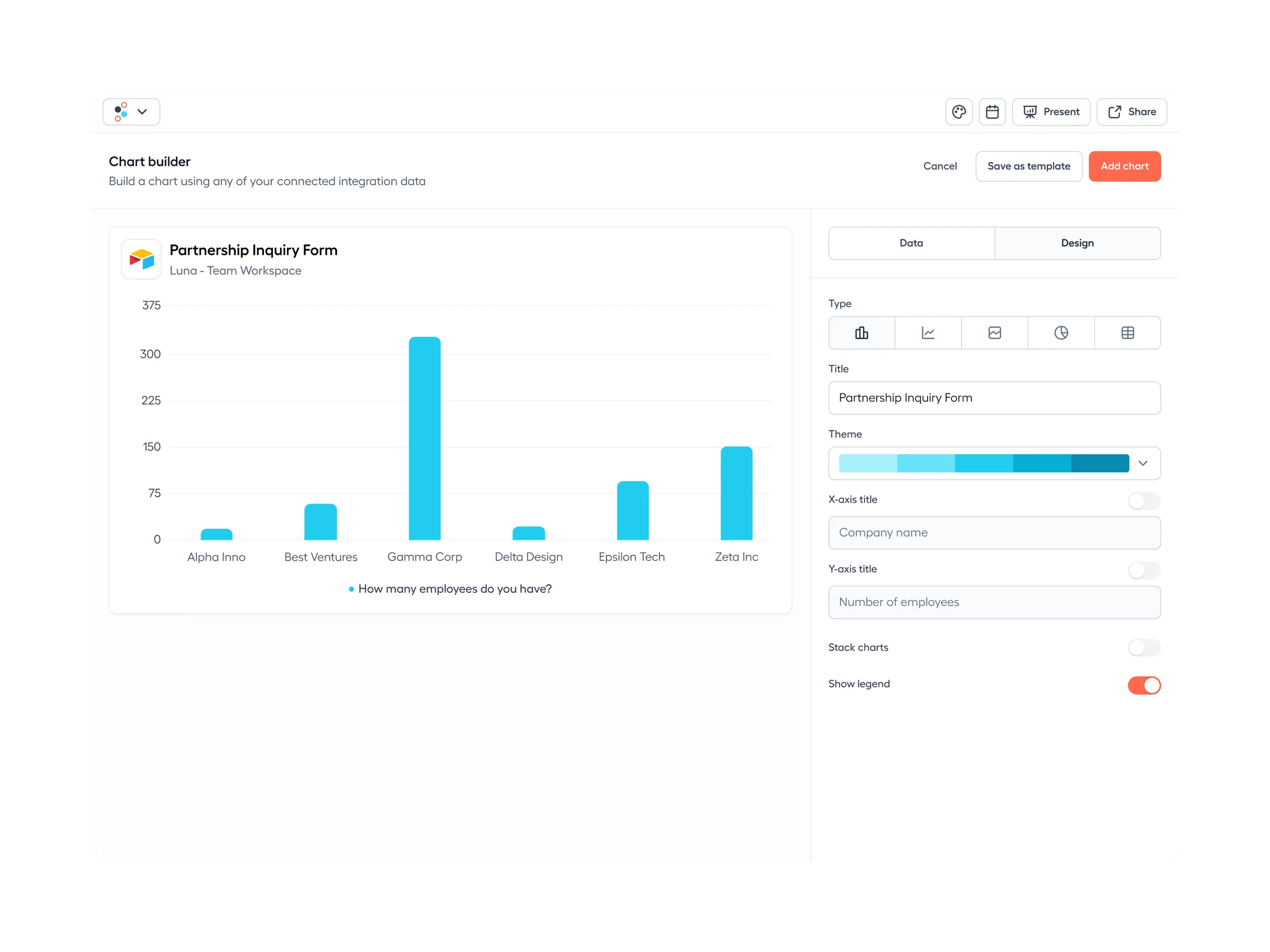
Task: Click the 'Partnership Inquiry Form' chart heading
Action: click(x=253, y=250)
